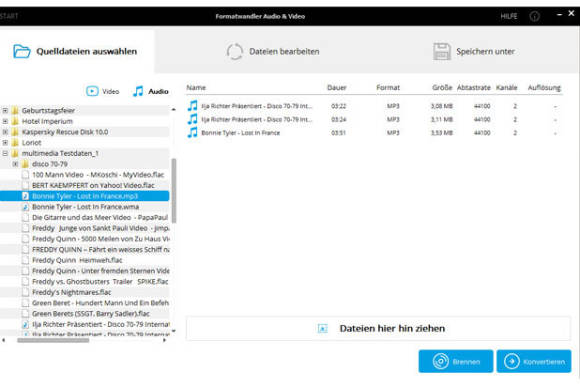
Task: Sort list by Abtastrate column
Action: (x=473, y=88)
